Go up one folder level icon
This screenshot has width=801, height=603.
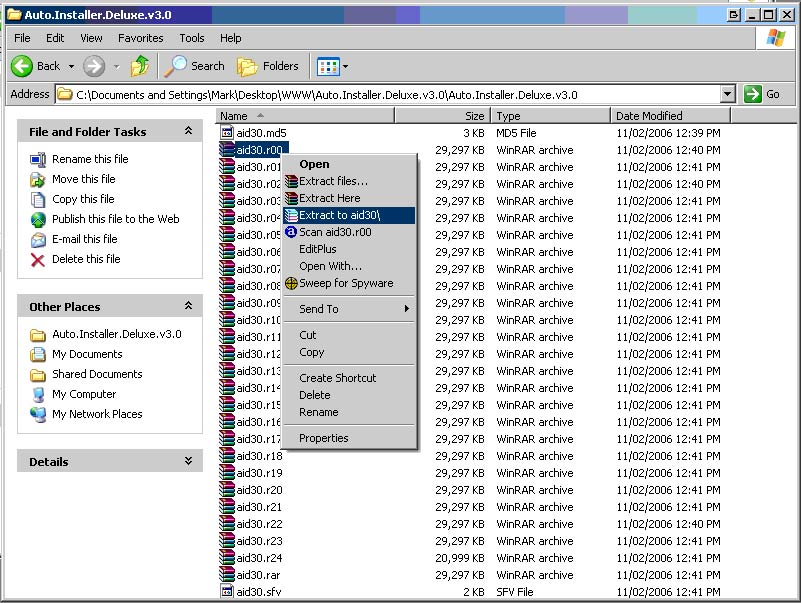tap(139, 66)
